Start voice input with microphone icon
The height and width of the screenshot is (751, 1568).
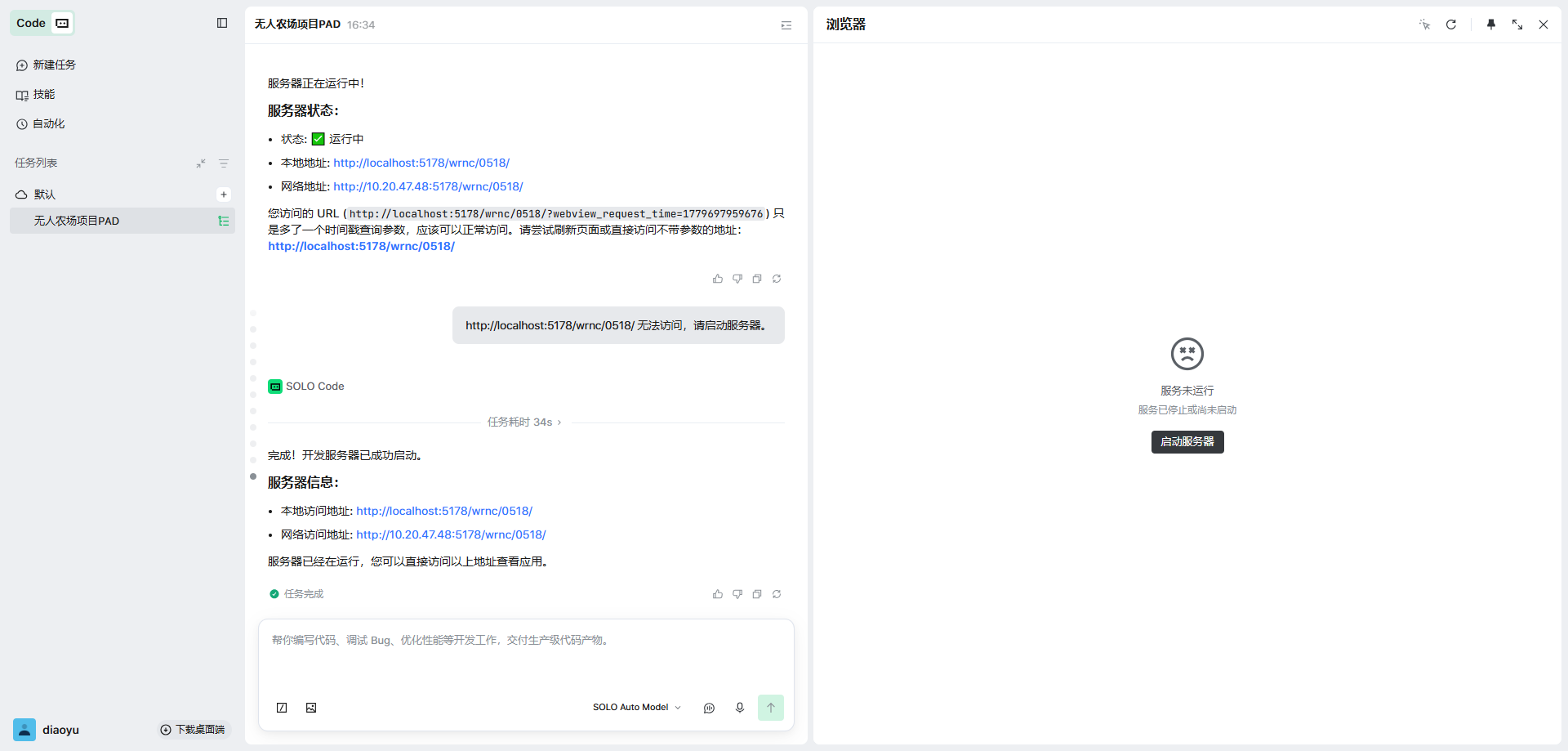(740, 708)
